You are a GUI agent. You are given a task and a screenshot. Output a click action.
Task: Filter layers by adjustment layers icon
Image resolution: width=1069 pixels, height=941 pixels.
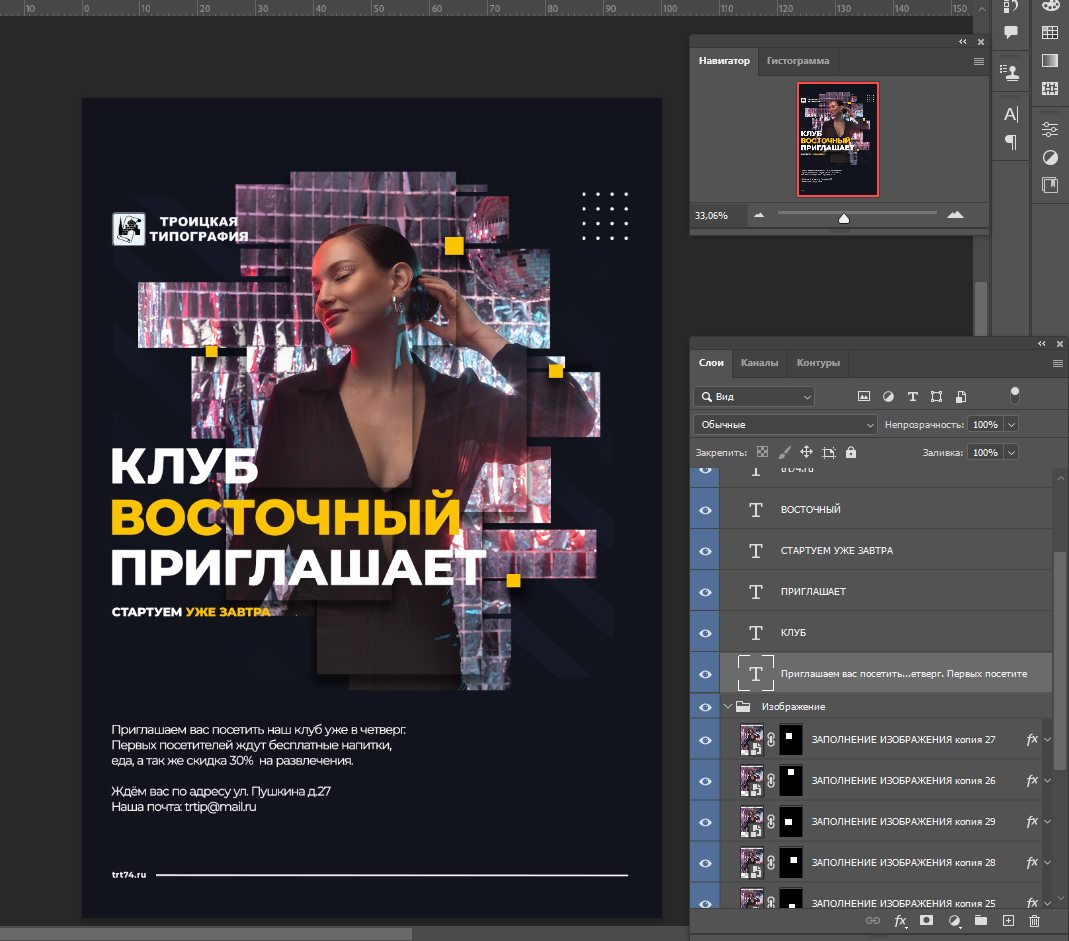pos(888,396)
